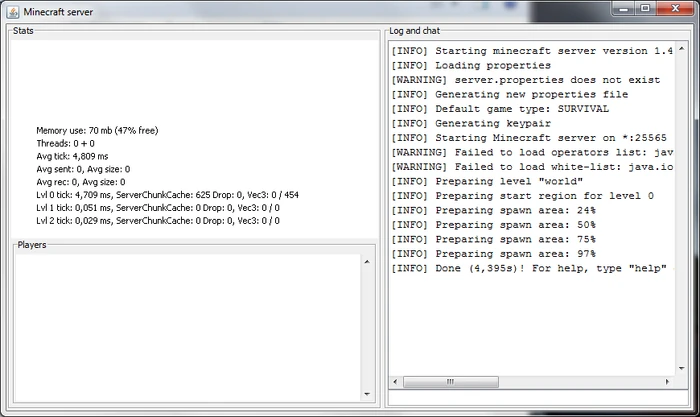Screen dimensions: 700x417
Task: Click Players list scroll down arrow
Action: click(x=367, y=394)
